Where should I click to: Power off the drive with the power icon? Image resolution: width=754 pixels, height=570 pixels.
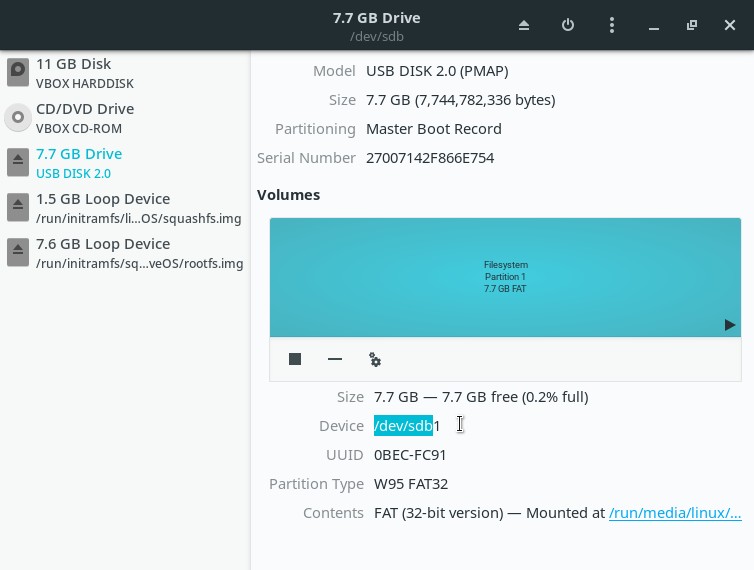[x=568, y=25]
